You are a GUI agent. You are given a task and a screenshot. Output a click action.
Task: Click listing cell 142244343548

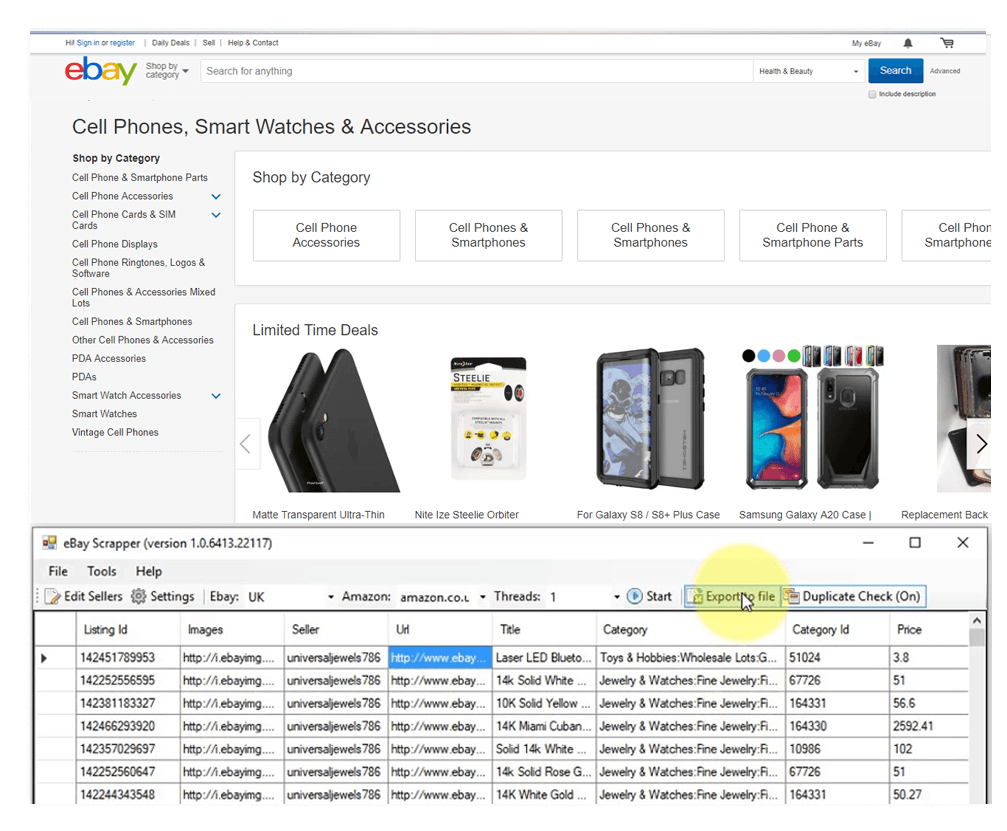(128, 794)
